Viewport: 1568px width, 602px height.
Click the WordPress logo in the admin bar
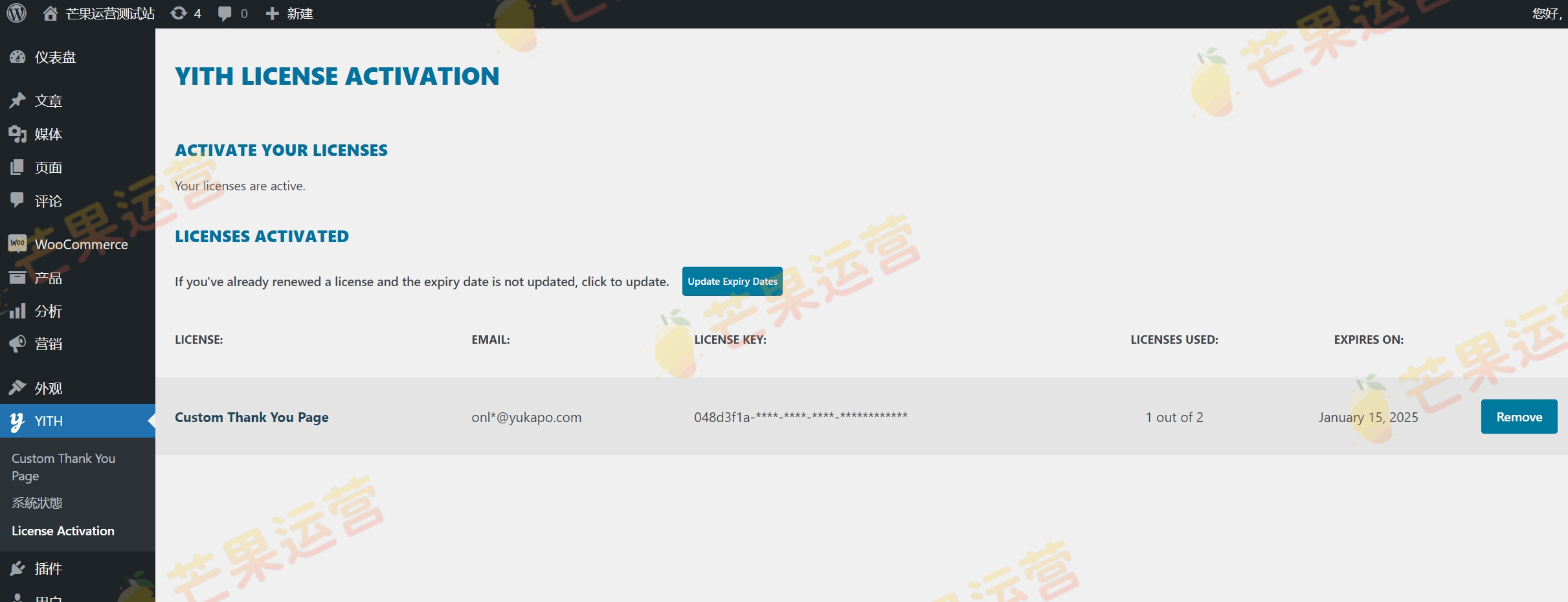click(17, 13)
